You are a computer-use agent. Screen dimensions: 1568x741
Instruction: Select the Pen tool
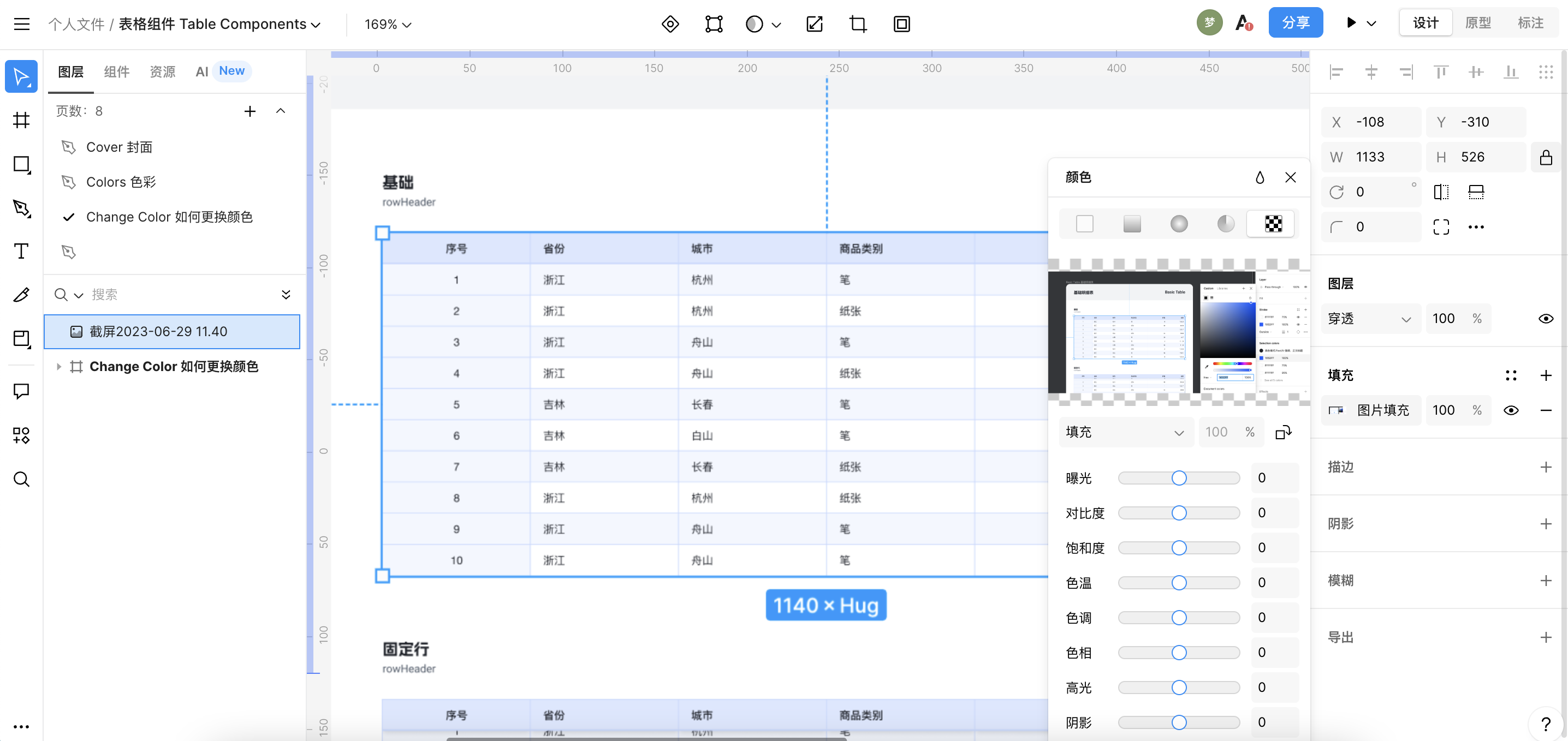21,208
